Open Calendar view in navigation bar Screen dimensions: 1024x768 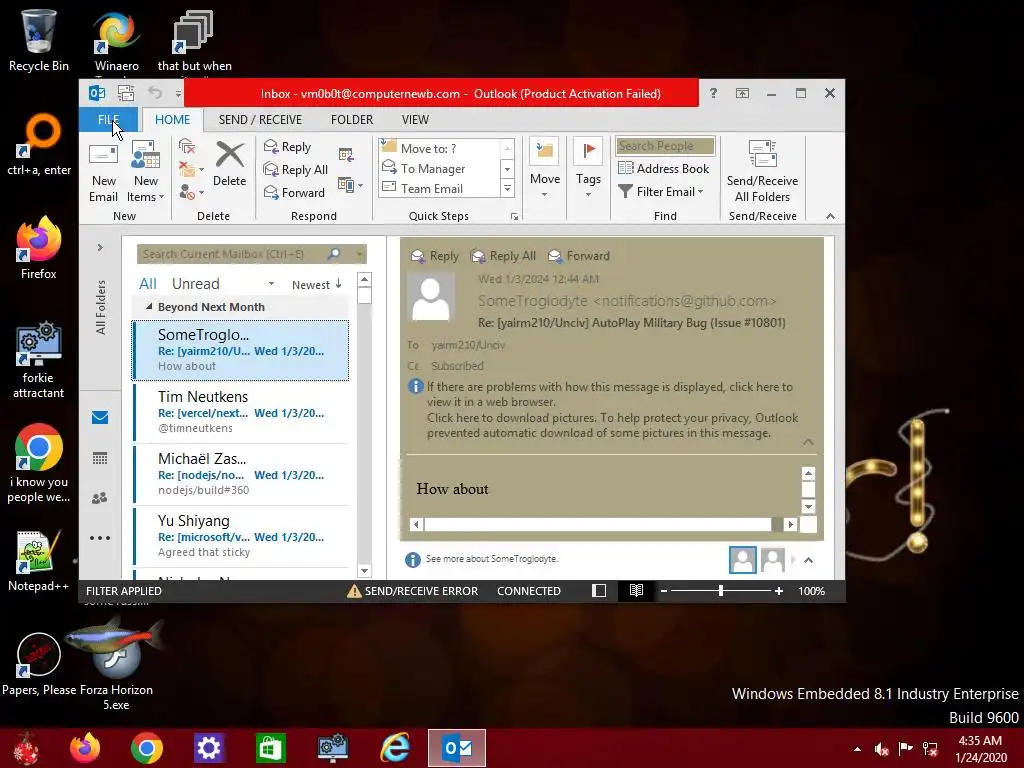pyautogui.click(x=100, y=458)
